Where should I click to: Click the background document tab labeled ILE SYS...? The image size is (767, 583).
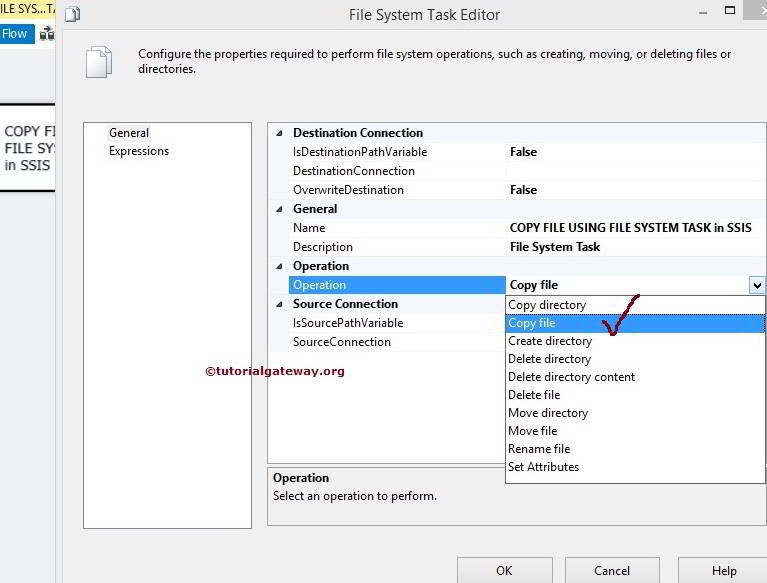(27, 9)
